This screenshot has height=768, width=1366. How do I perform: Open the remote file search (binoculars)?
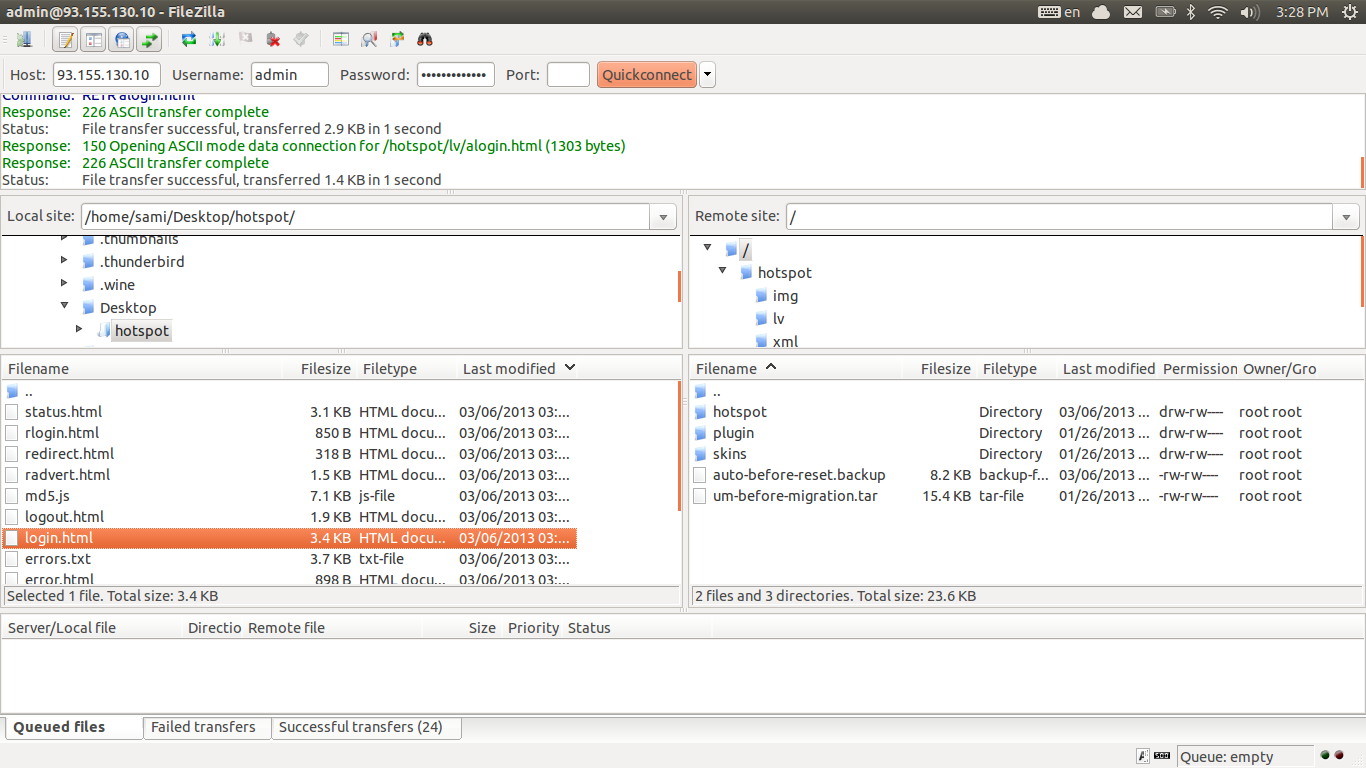[425, 40]
